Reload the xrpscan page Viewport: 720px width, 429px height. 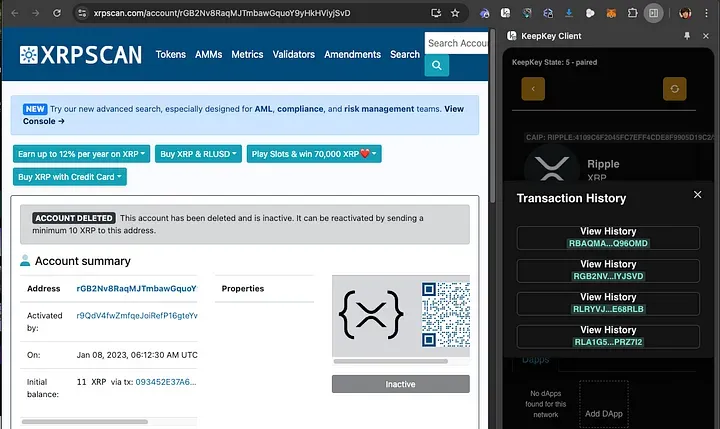point(57,13)
